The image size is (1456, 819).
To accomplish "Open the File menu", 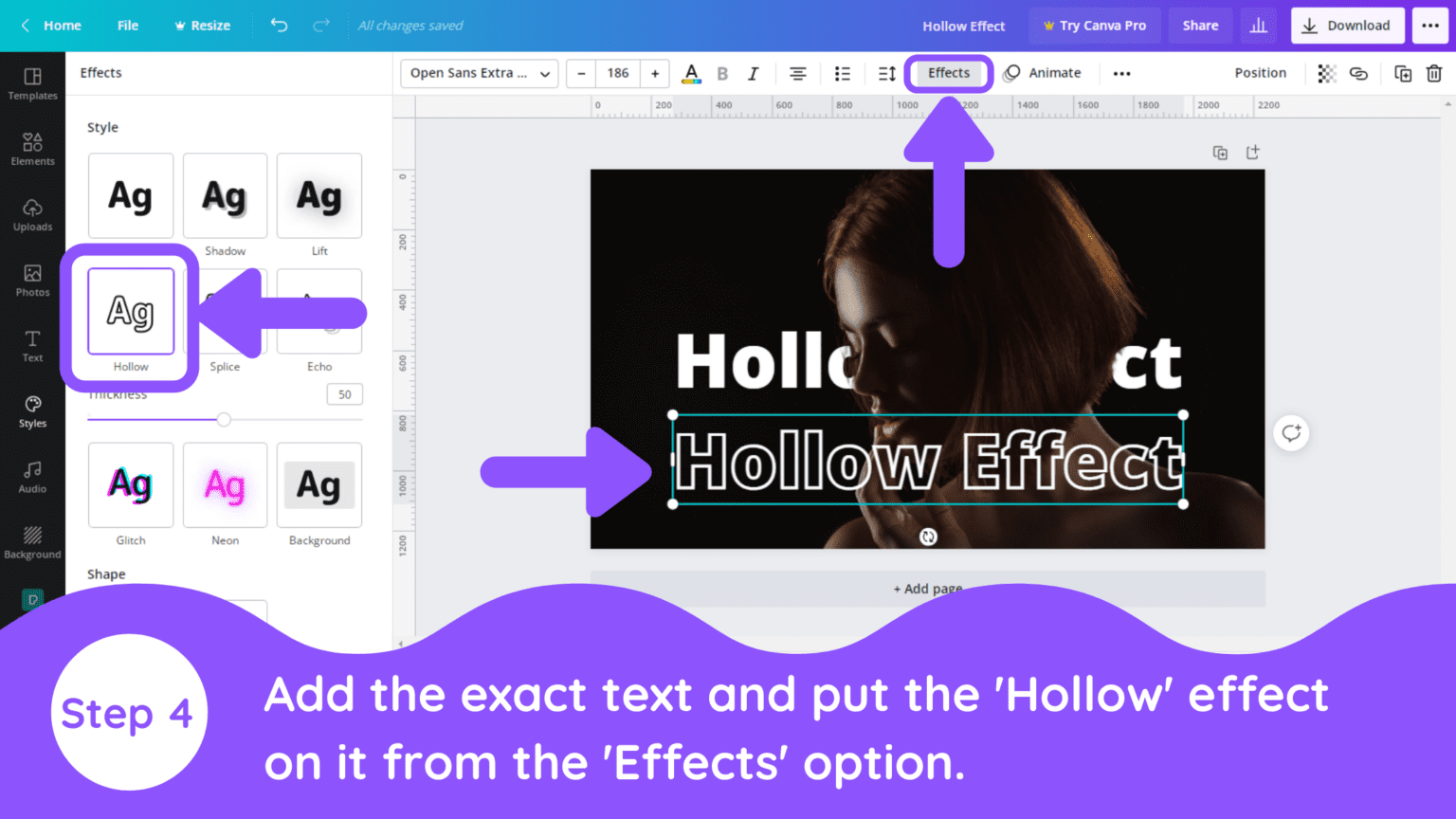I will (x=127, y=26).
